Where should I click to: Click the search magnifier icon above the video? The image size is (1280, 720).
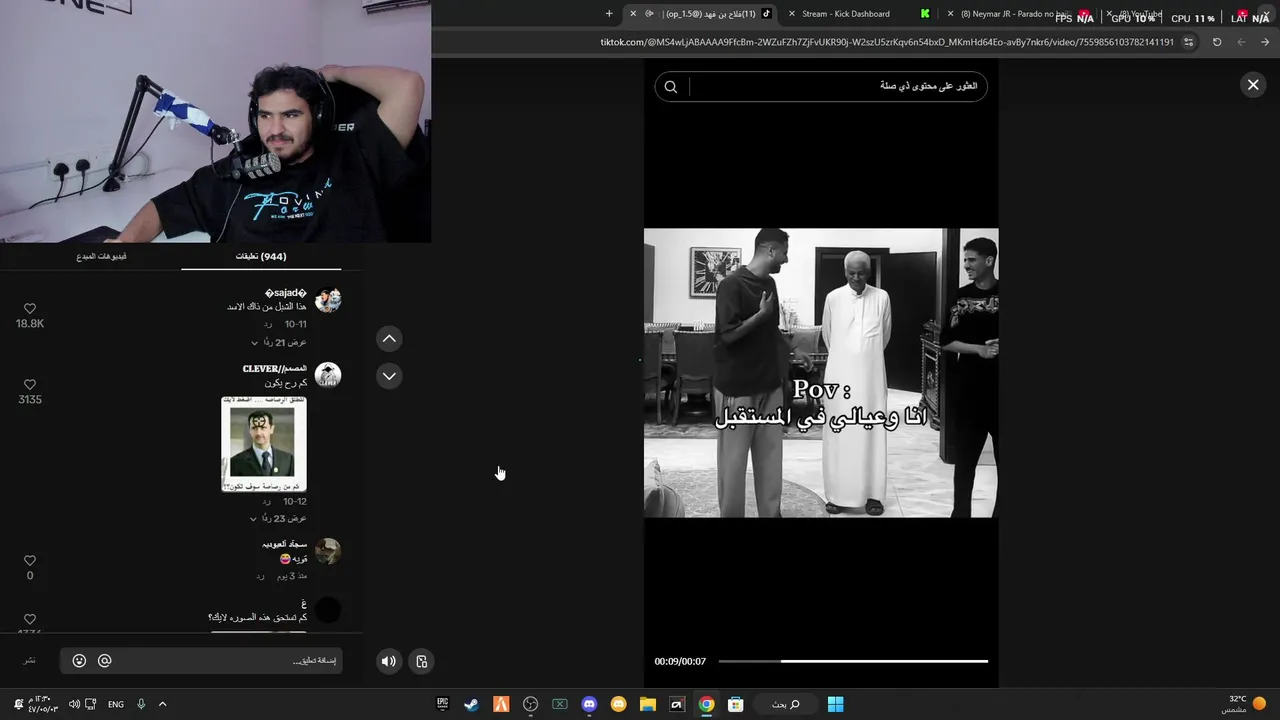click(671, 87)
